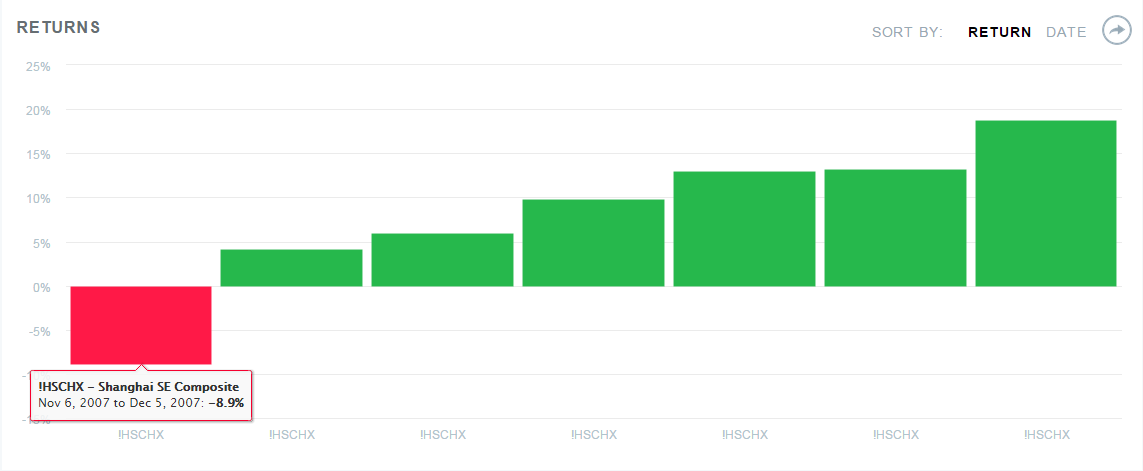The height and width of the screenshot is (471, 1143).
Task: Click the green bar just under 10%
Action: [593, 243]
